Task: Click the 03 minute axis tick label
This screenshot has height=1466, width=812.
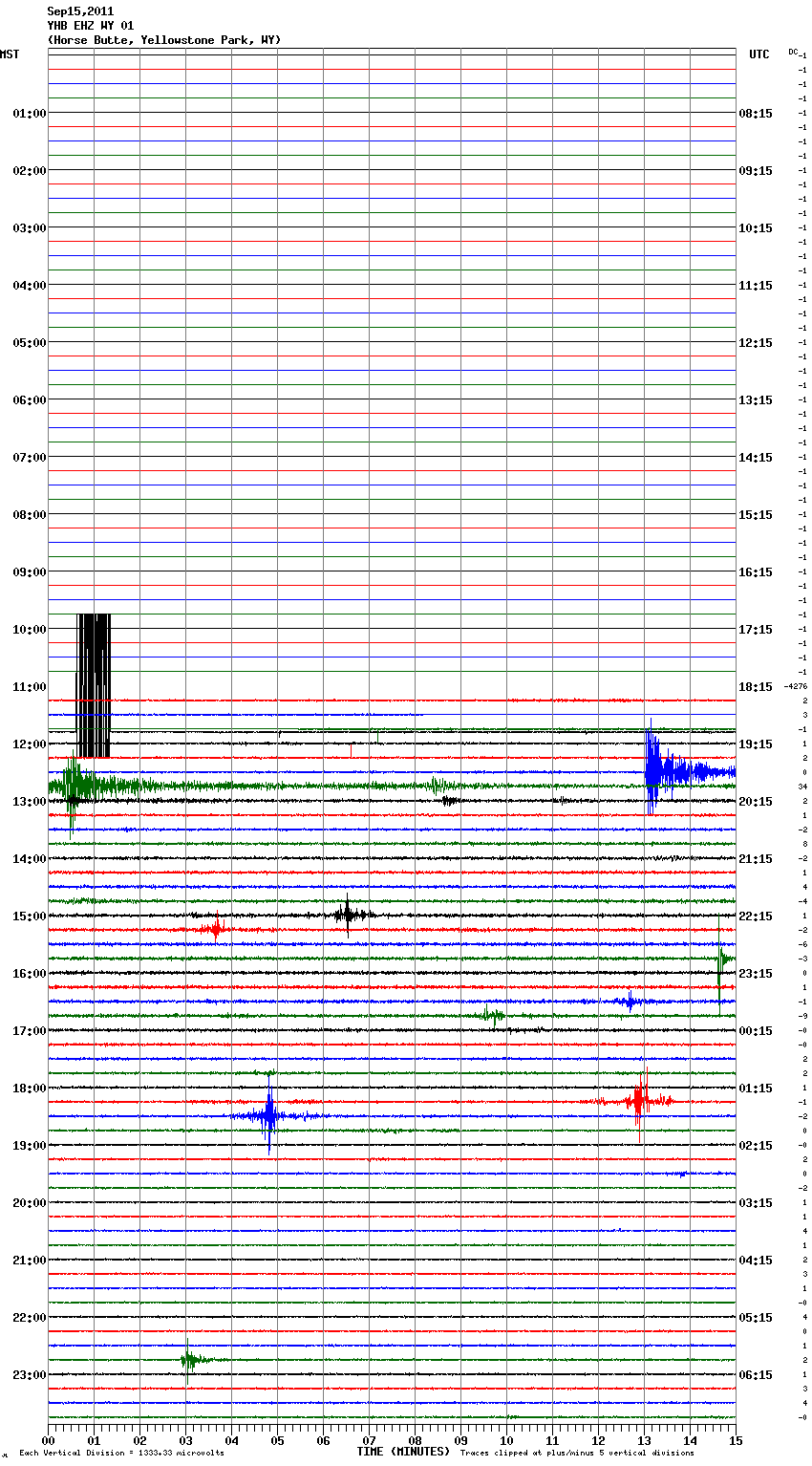Action: tap(185, 1440)
